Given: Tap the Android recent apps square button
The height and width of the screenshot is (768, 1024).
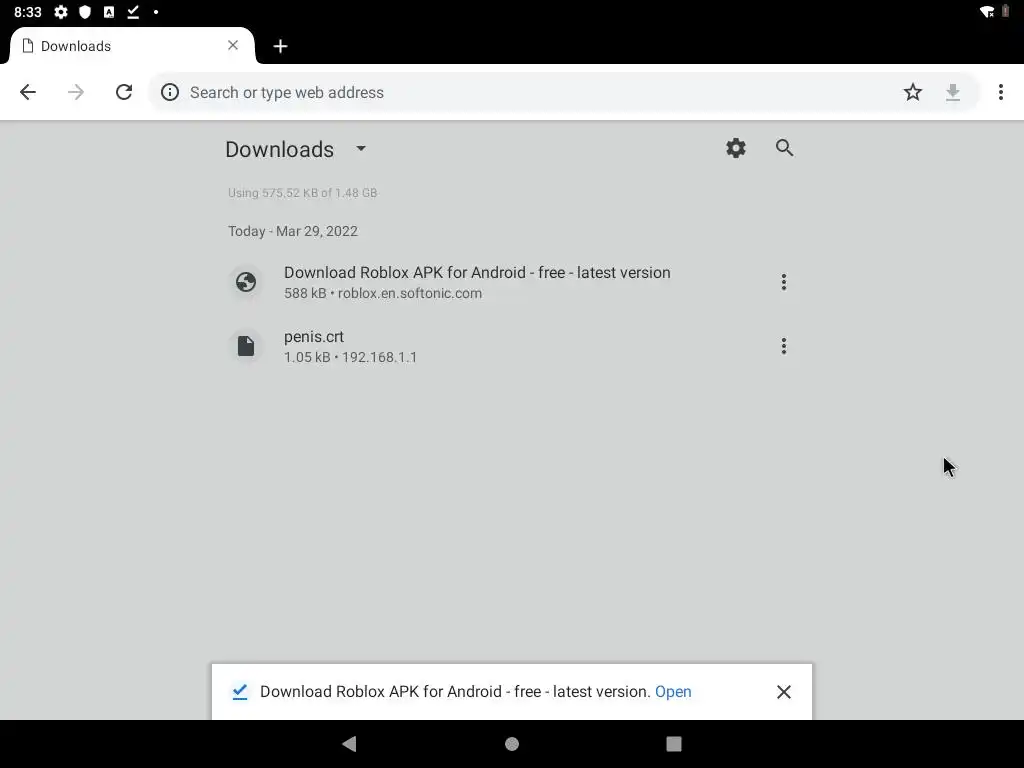Looking at the screenshot, I should point(674,744).
